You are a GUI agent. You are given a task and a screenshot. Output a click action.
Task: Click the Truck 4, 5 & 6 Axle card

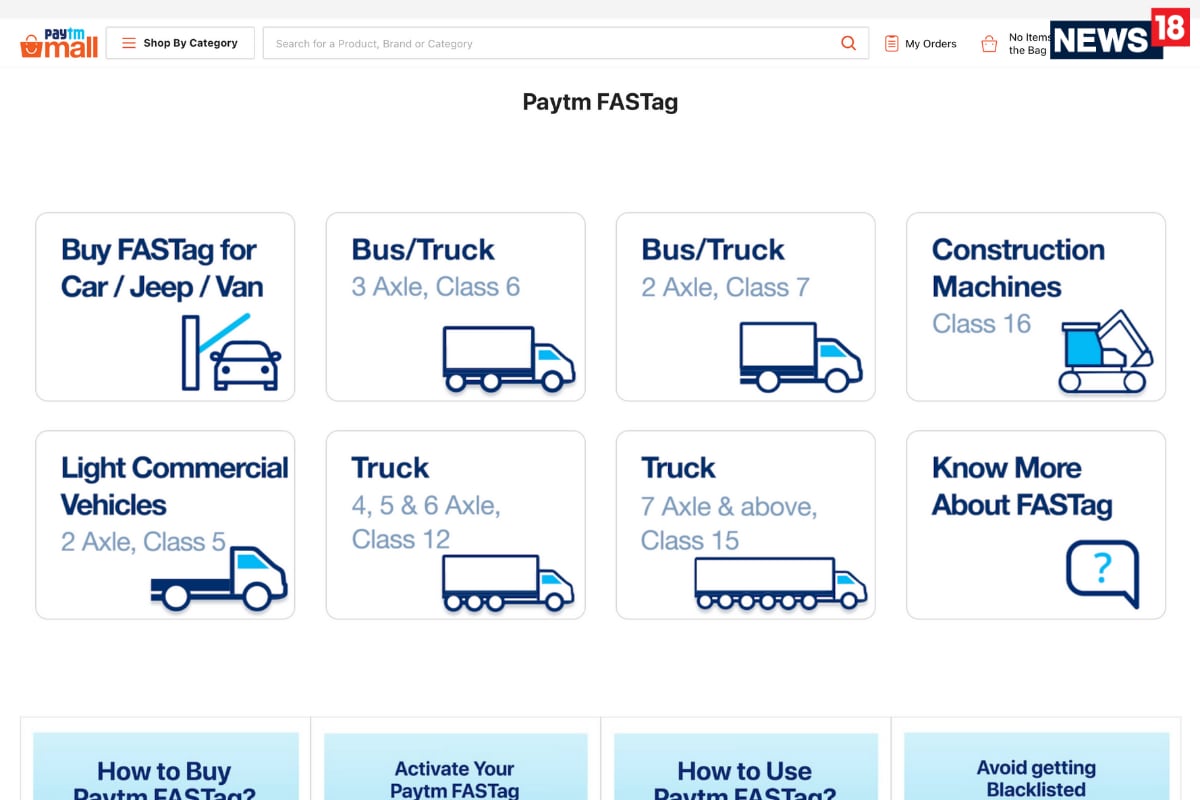[x=455, y=524]
